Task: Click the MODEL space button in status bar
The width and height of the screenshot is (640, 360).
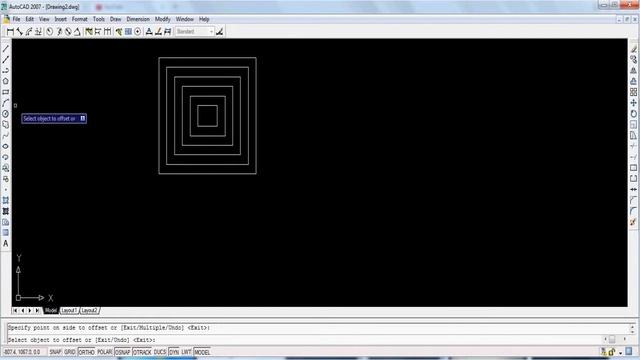Action: pos(202,352)
